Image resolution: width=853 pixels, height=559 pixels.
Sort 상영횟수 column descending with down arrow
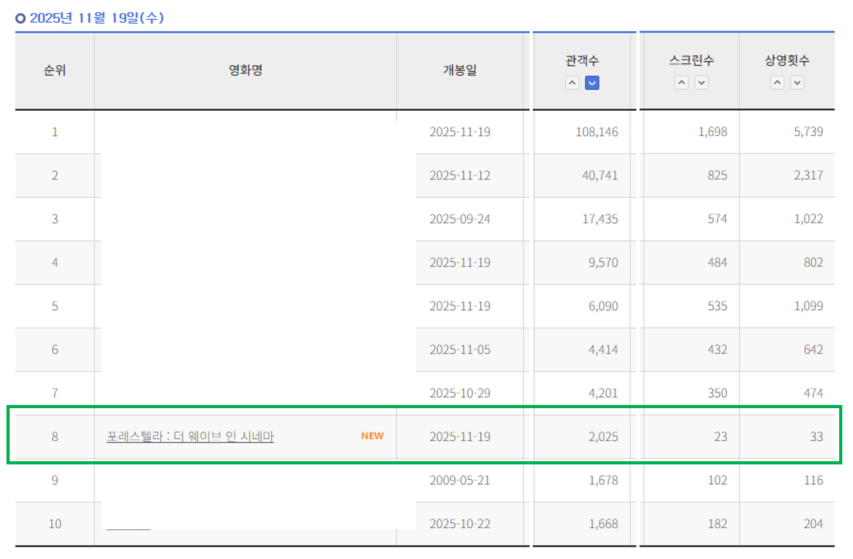[x=797, y=83]
